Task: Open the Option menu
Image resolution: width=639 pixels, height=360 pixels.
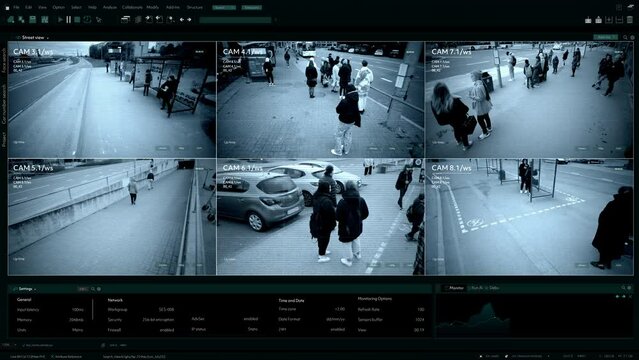Action: [58, 7]
